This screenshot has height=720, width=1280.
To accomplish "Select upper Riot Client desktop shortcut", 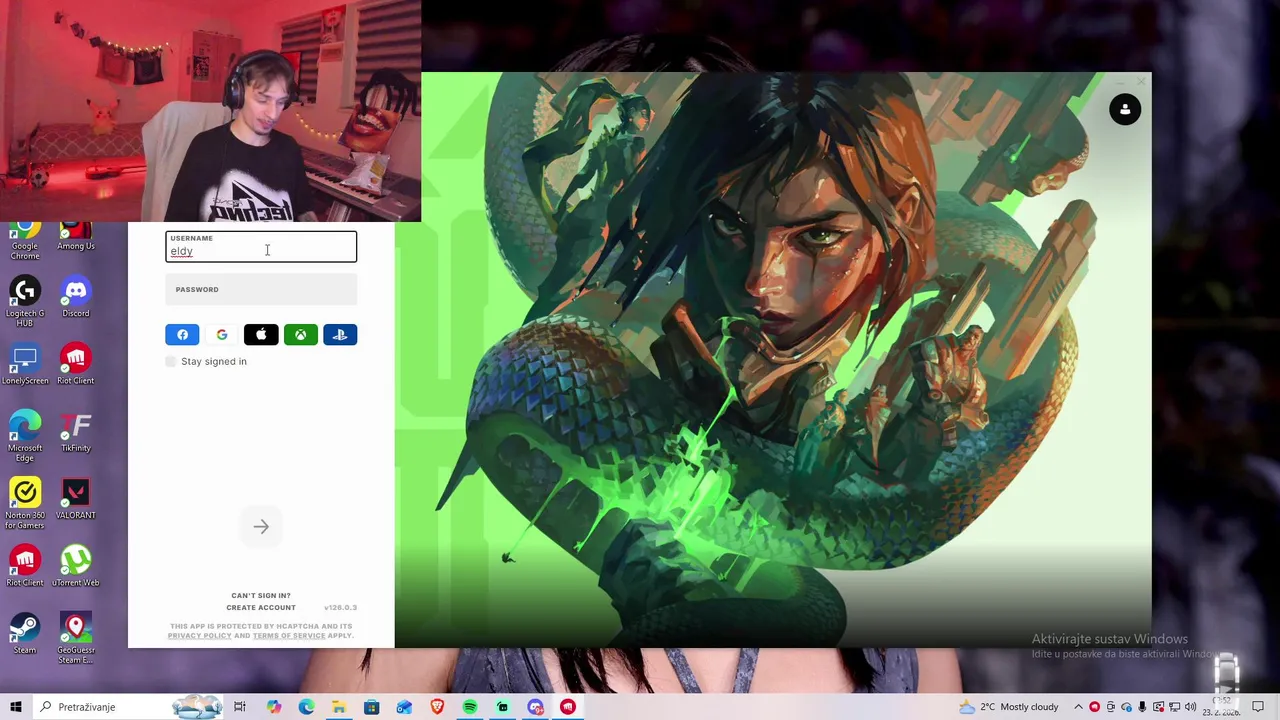I will [x=76, y=365].
